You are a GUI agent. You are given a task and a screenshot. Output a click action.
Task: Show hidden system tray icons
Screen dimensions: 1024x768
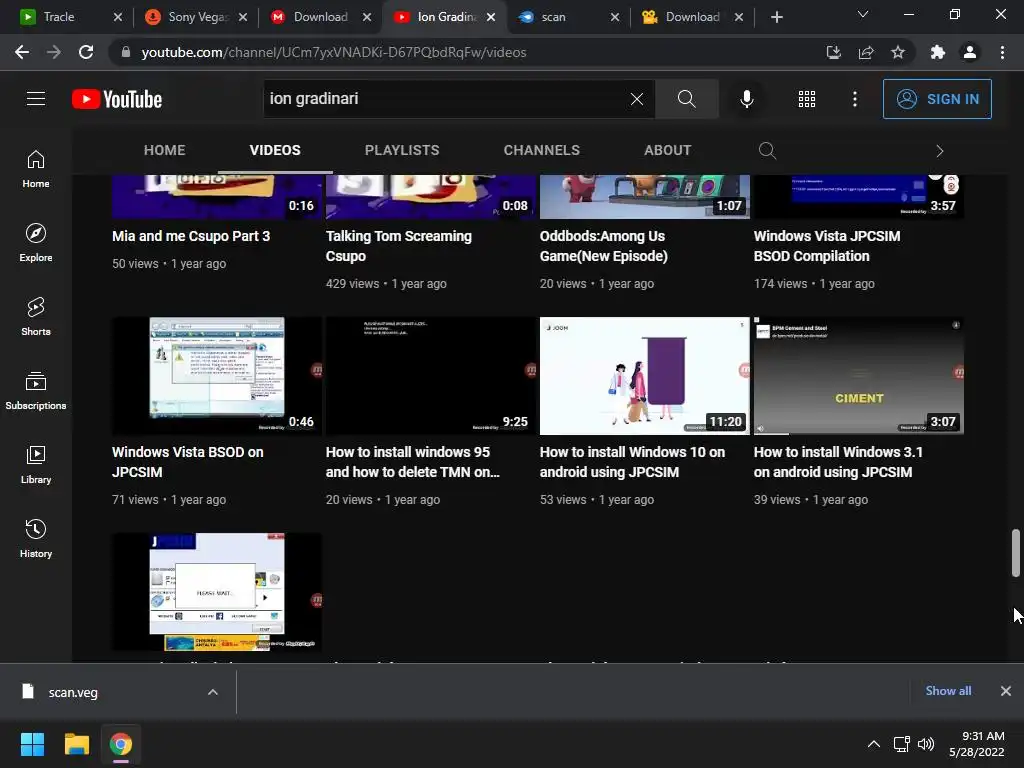pyautogui.click(x=874, y=744)
